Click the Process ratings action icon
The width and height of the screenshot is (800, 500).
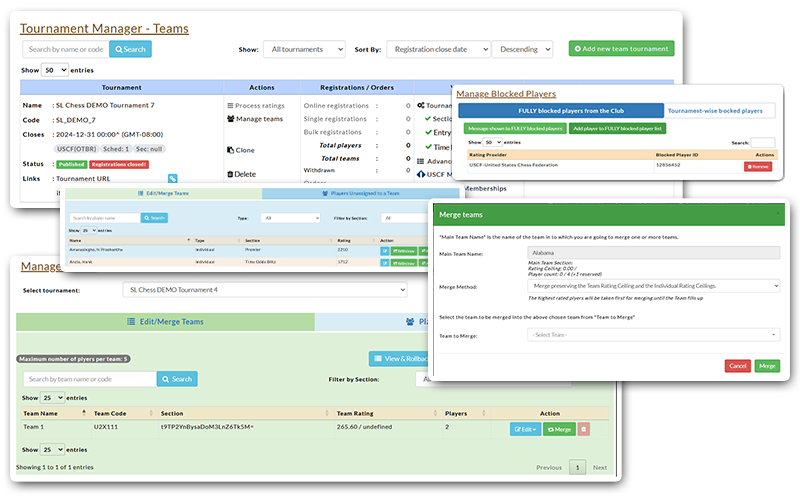pos(232,105)
